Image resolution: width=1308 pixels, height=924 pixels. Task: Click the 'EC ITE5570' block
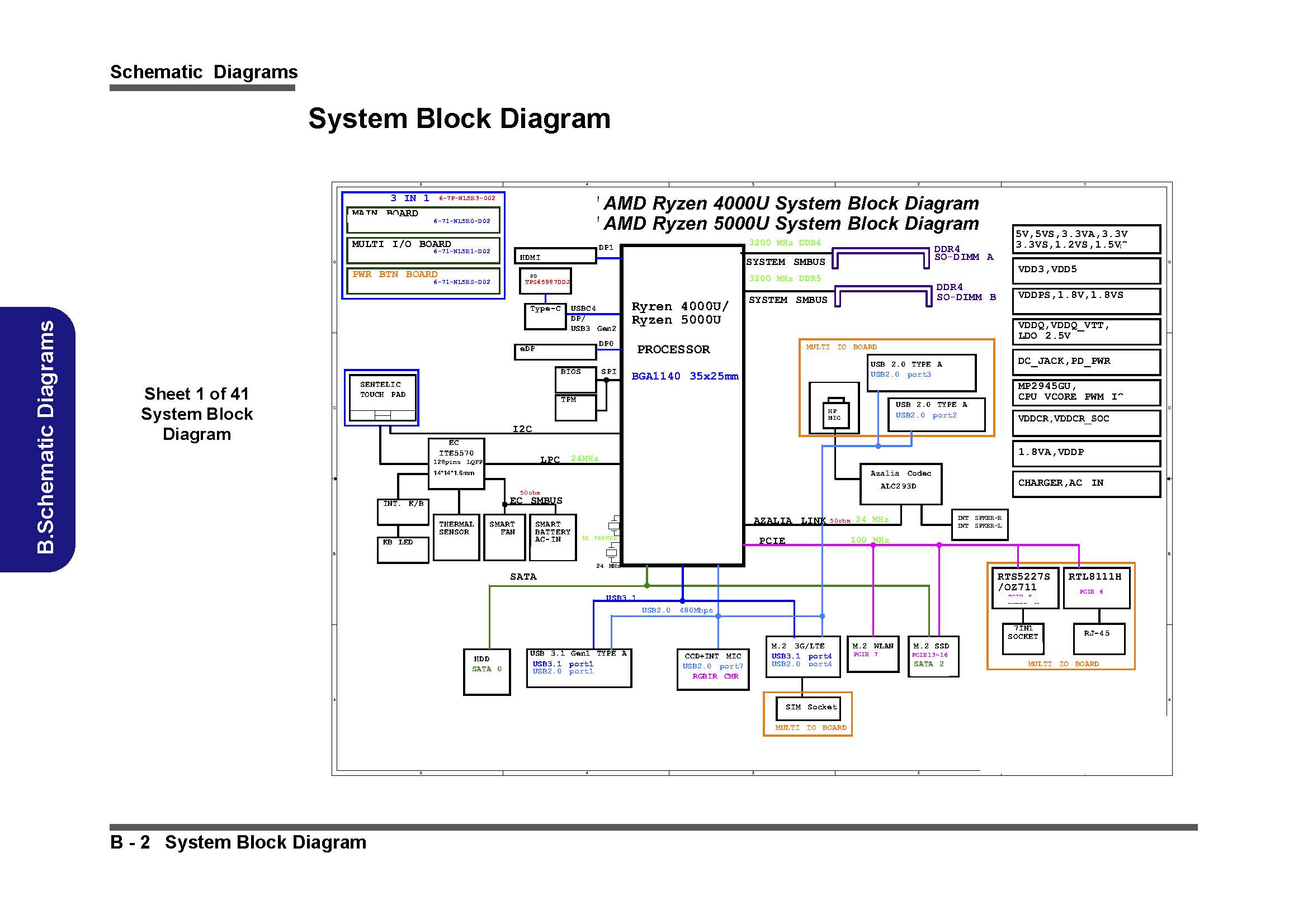(456, 463)
